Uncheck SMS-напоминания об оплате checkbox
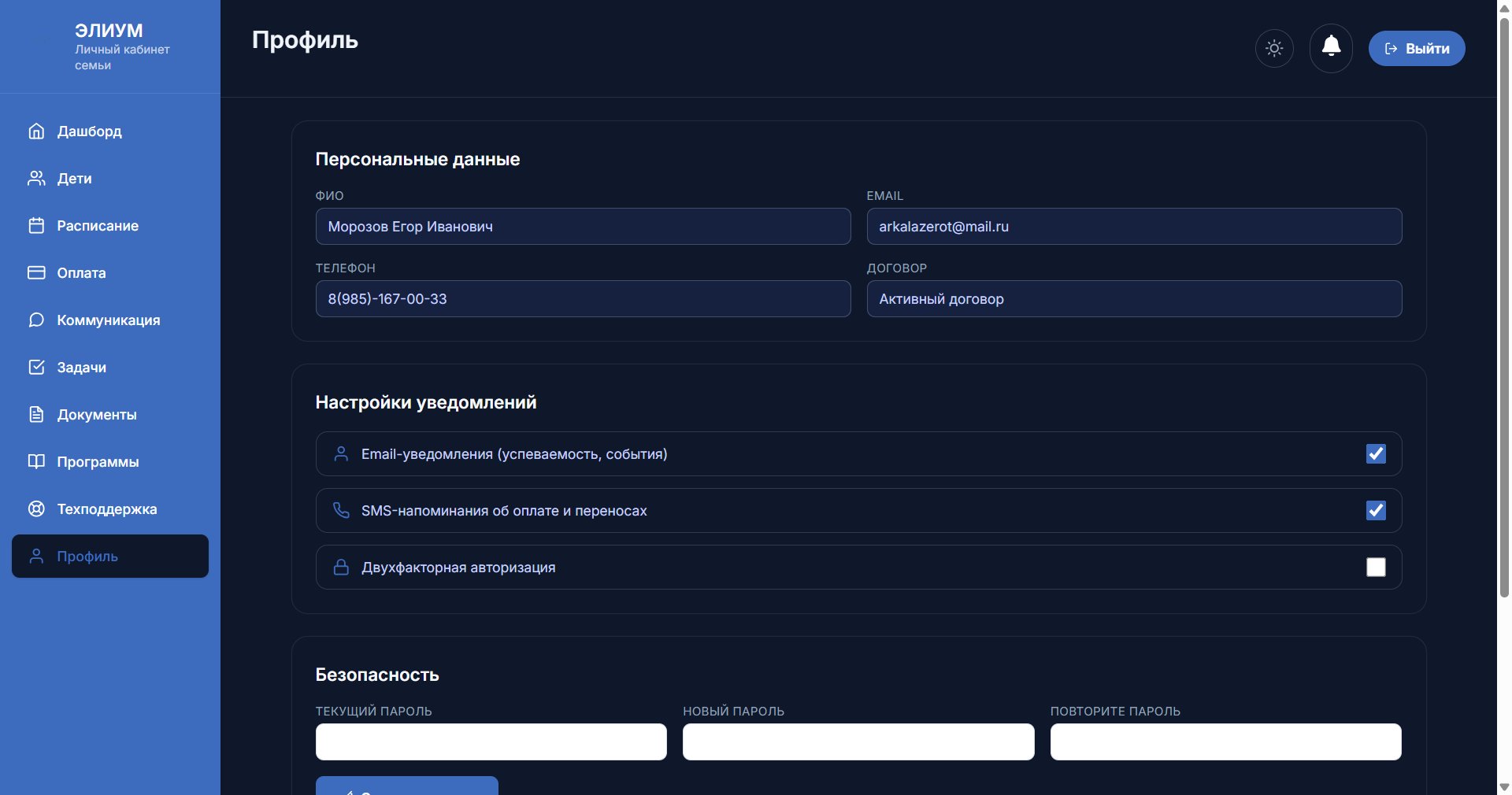Viewport: 1512px width, 795px height. [1376, 511]
